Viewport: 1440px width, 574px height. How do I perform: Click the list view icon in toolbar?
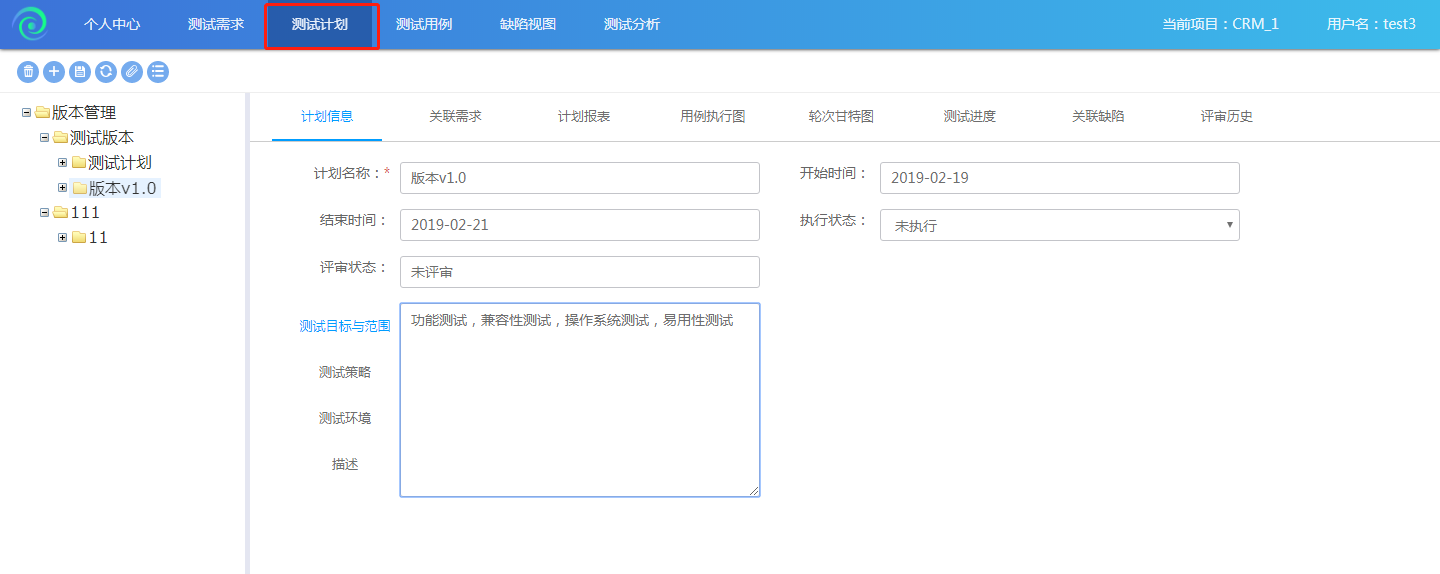pos(158,71)
